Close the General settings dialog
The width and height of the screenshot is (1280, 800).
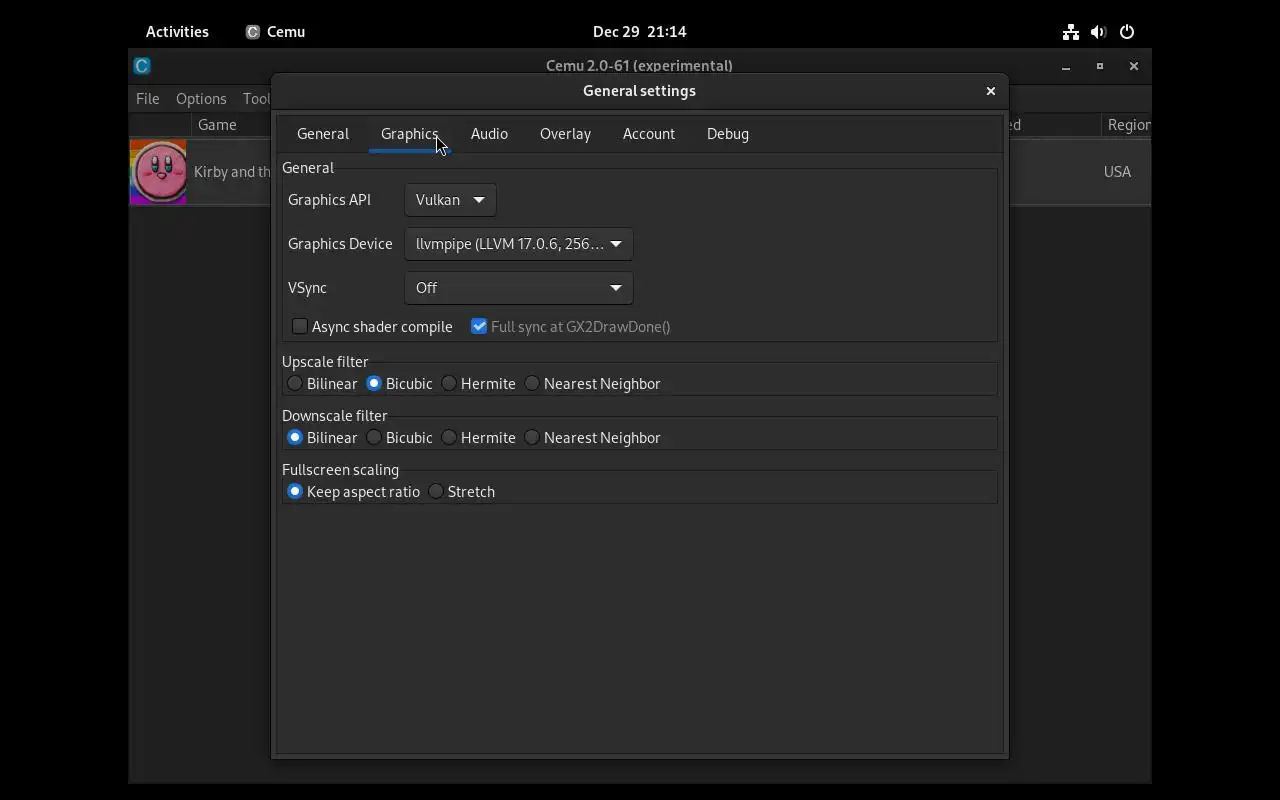pos(991,91)
